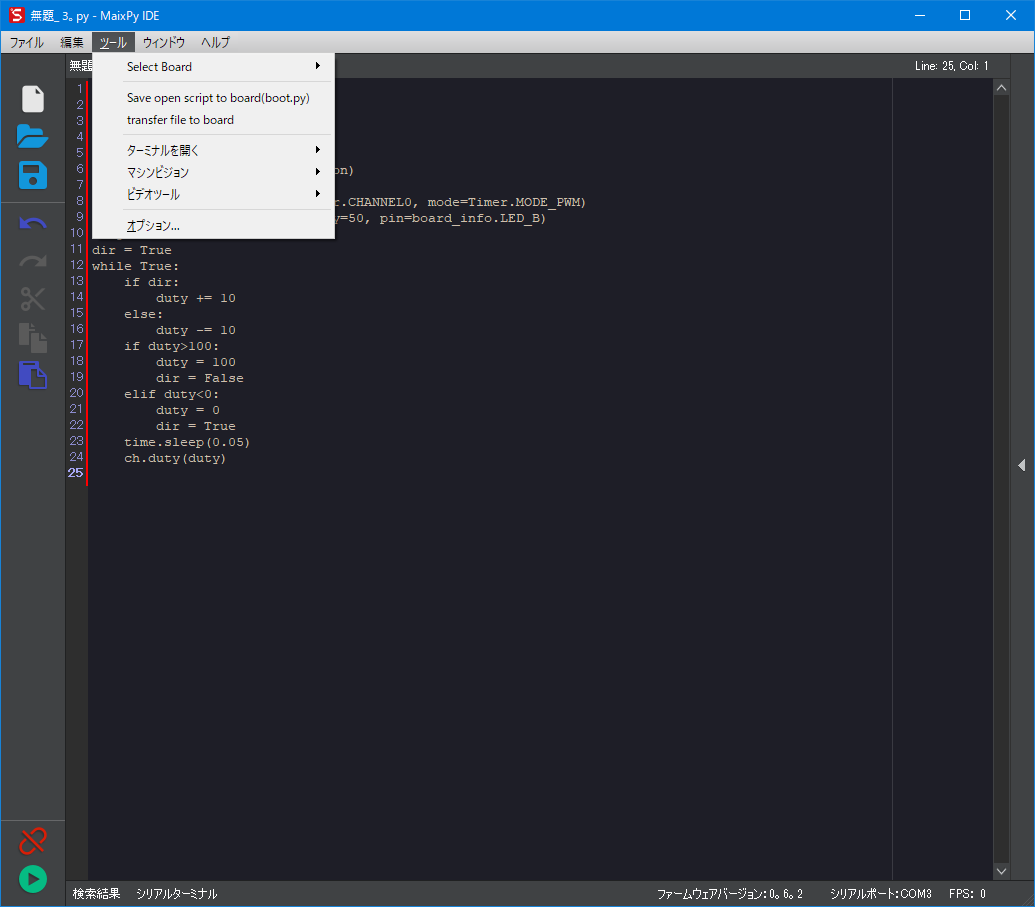The image size is (1035, 907).
Task: Open a file with the folder icon
Action: click(x=32, y=137)
